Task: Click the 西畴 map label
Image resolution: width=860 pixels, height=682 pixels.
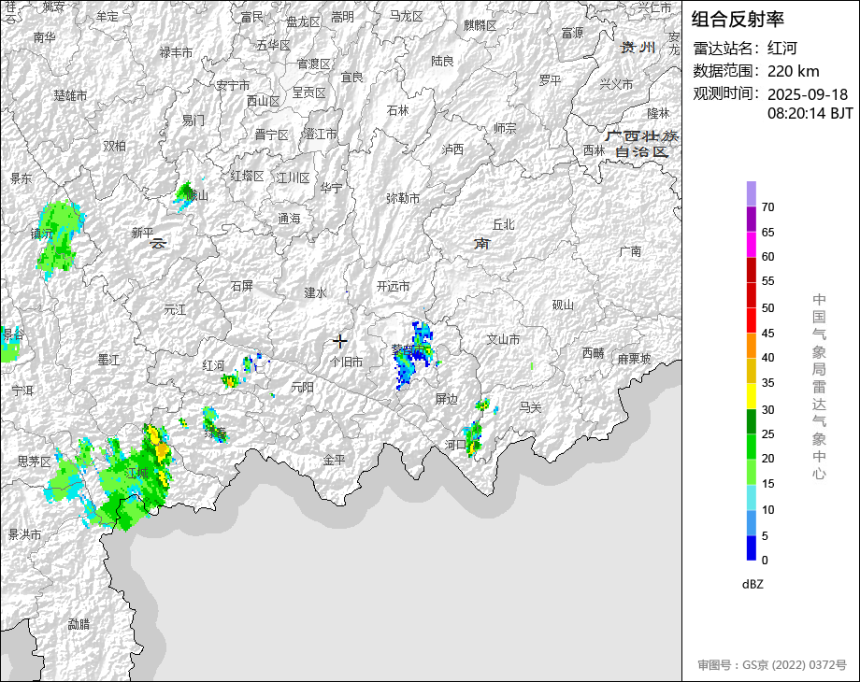Action: [x=593, y=353]
